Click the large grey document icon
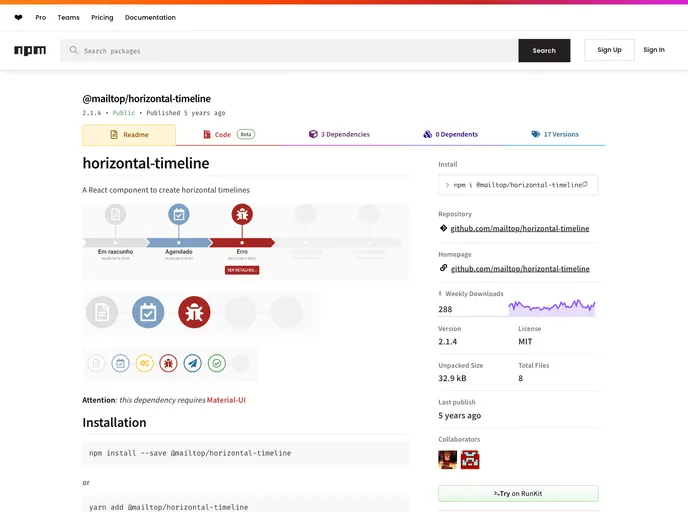The height and width of the screenshot is (512, 688). [x=102, y=312]
